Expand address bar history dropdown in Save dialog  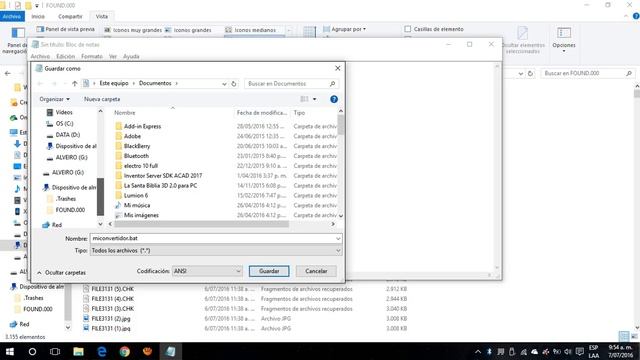pos(224,84)
